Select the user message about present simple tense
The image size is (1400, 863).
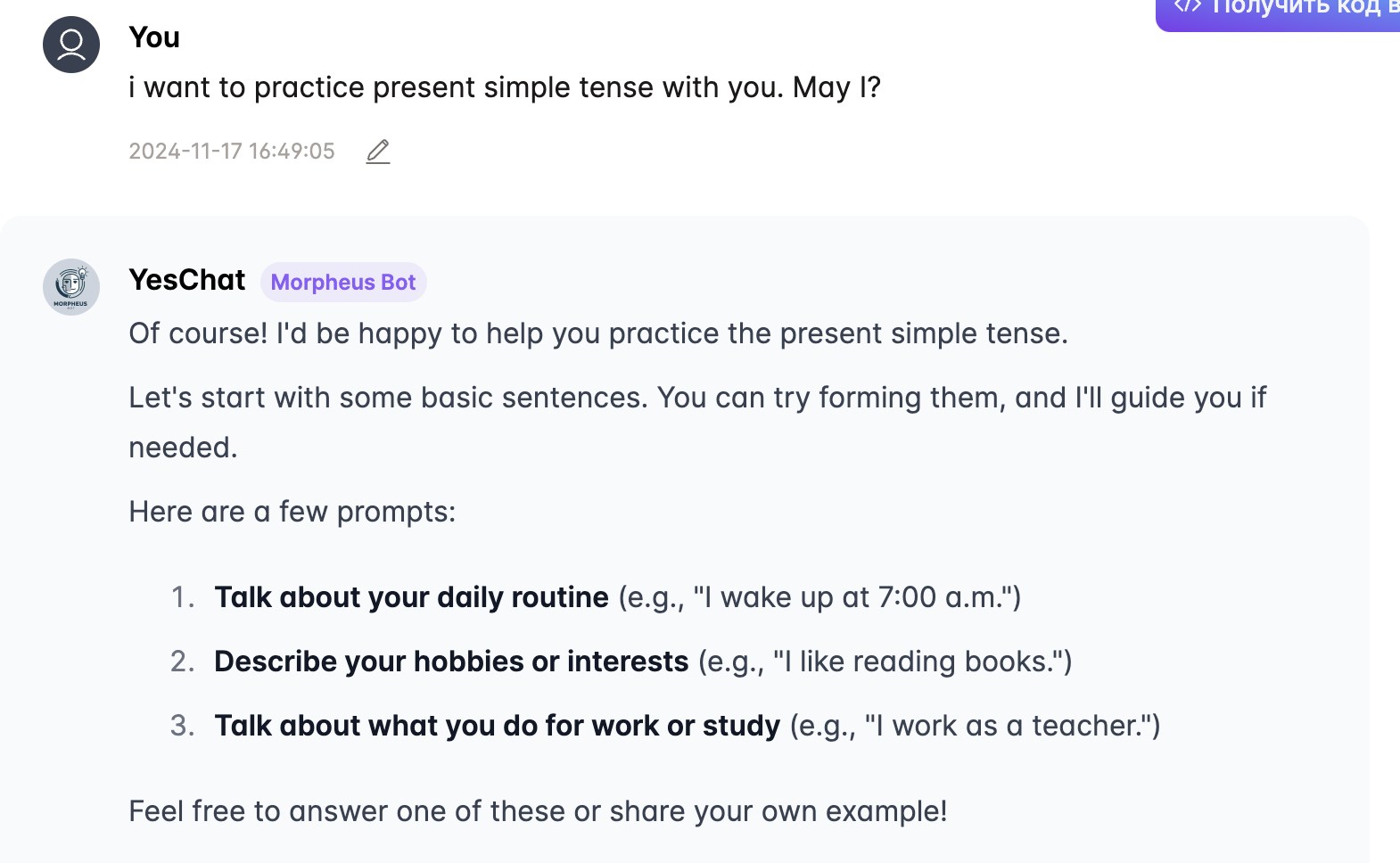pyautogui.click(x=505, y=87)
